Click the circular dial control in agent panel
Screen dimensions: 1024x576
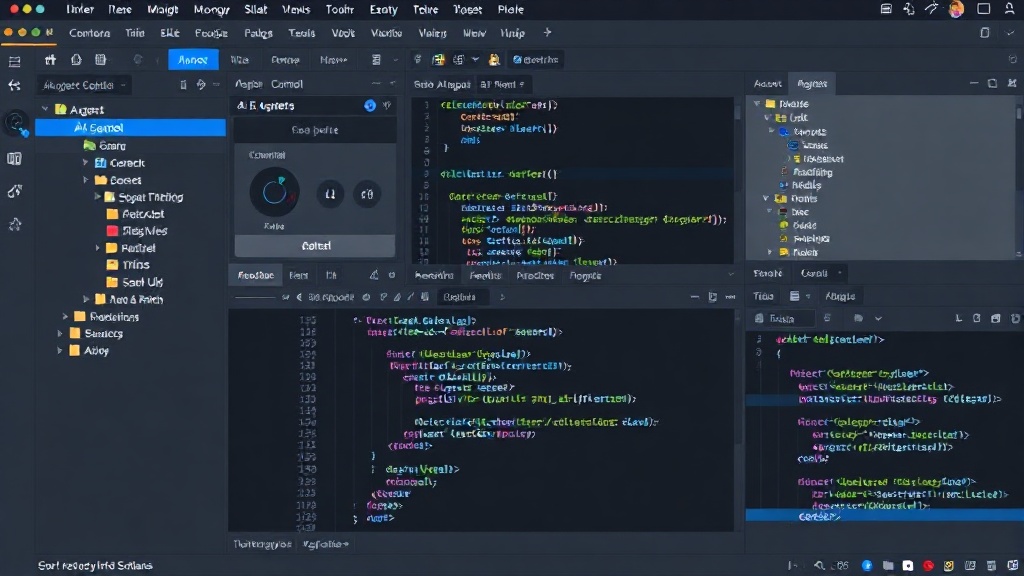point(275,192)
